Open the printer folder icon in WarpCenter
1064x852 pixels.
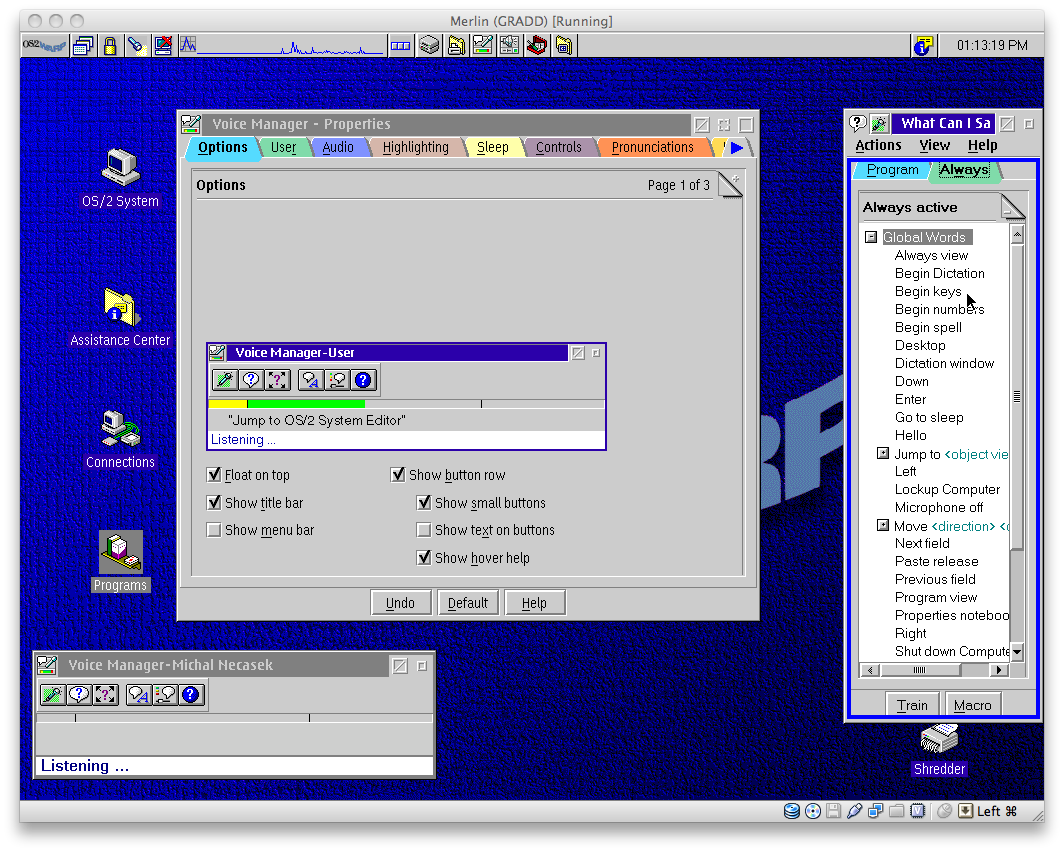coord(456,45)
